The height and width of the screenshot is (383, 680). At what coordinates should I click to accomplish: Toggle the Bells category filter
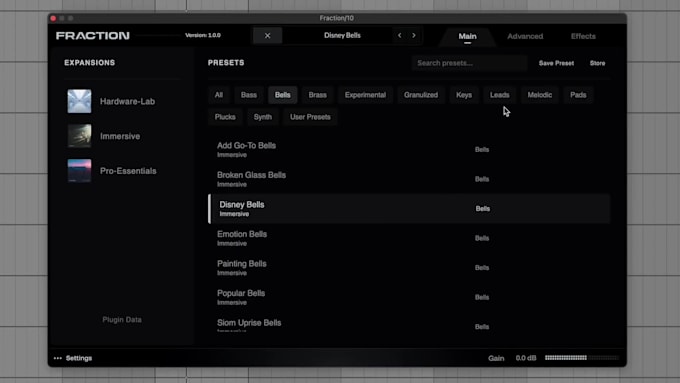pos(283,95)
